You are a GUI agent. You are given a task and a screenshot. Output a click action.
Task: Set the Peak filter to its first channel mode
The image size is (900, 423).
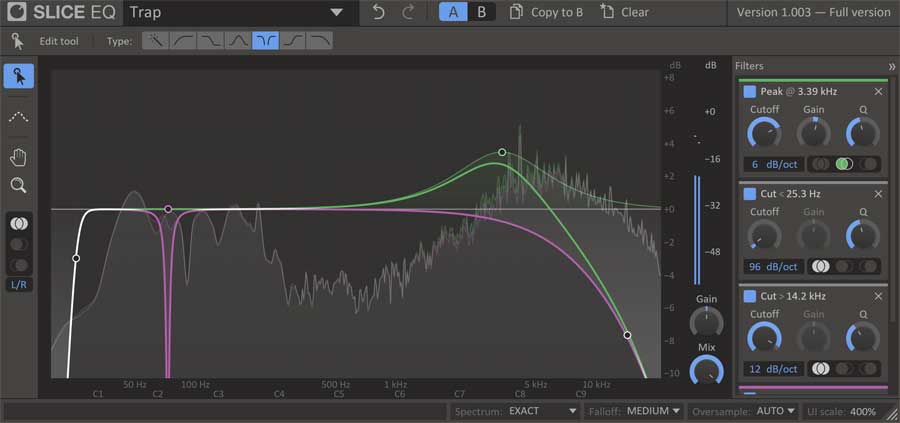[x=821, y=164]
